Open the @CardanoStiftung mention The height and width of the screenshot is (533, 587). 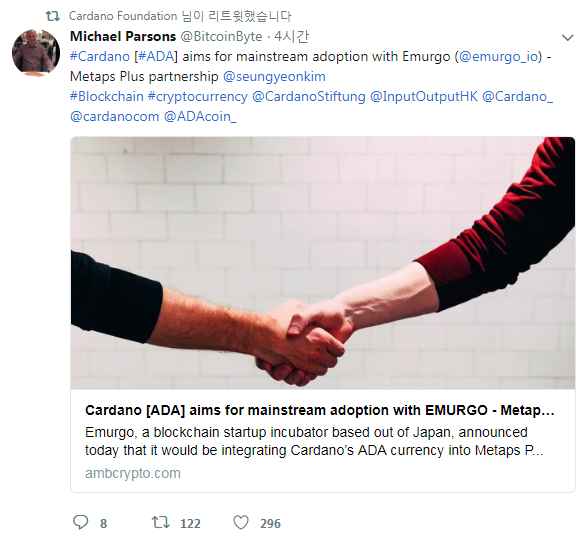[x=309, y=97]
